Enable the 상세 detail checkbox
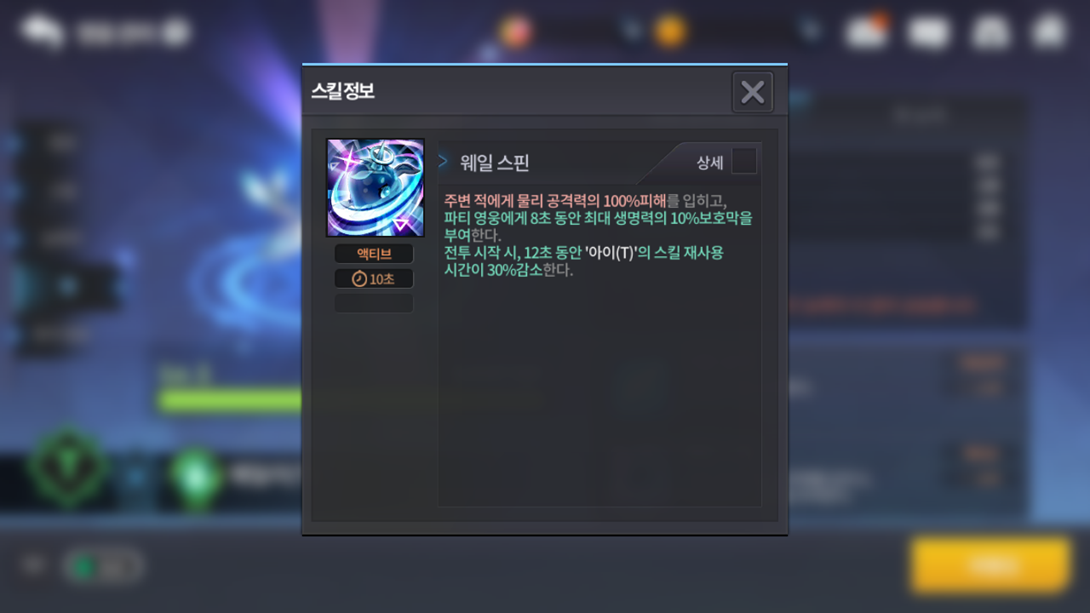 (744, 161)
